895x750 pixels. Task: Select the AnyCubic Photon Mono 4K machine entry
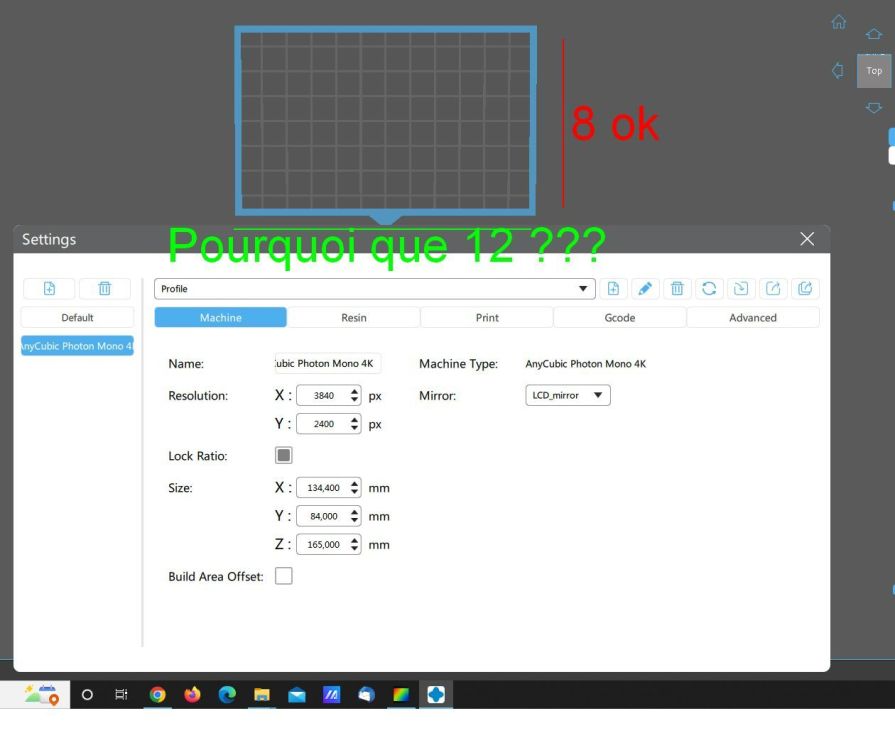pyautogui.click(x=77, y=346)
